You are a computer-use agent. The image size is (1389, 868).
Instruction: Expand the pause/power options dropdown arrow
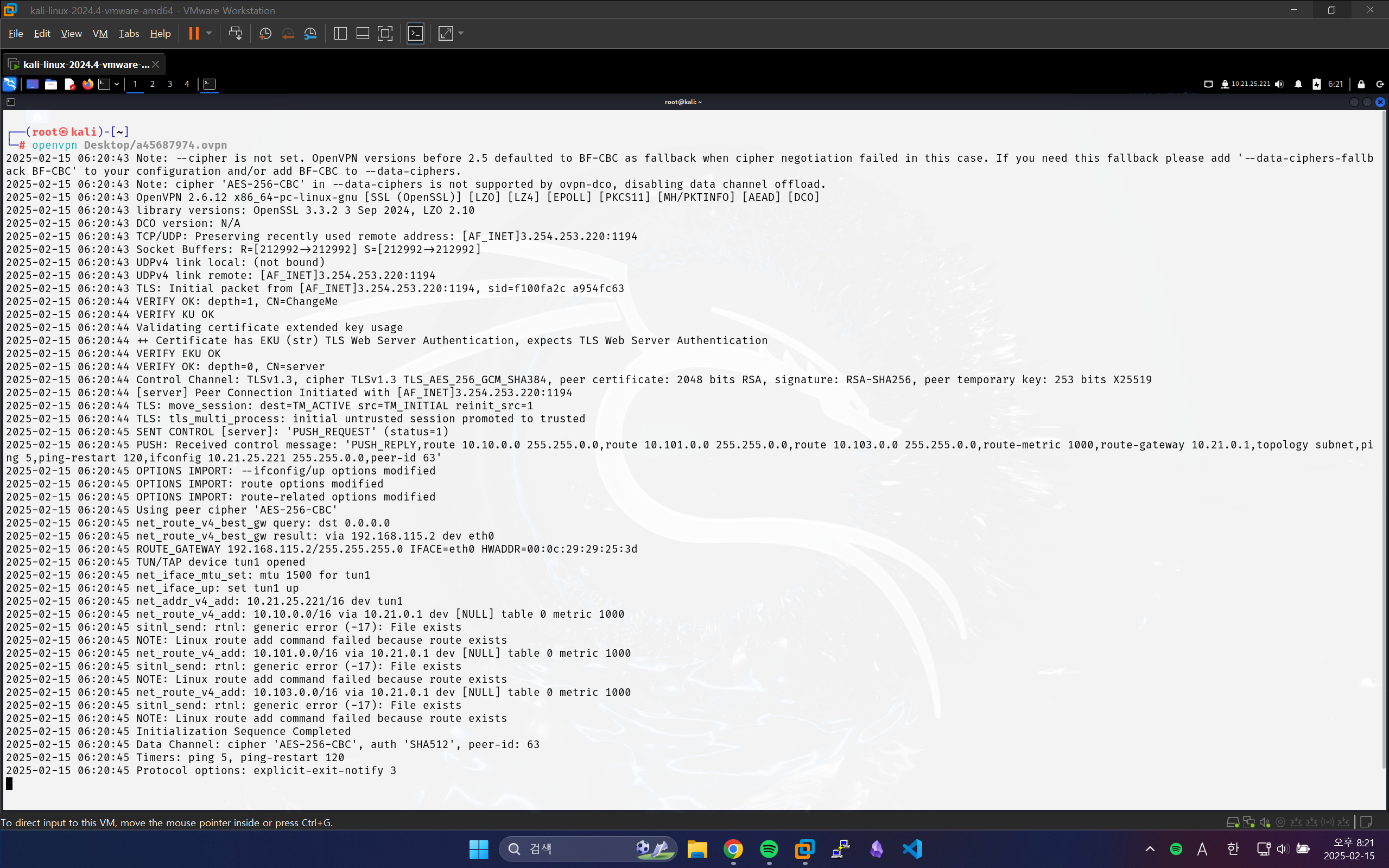(x=209, y=33)
